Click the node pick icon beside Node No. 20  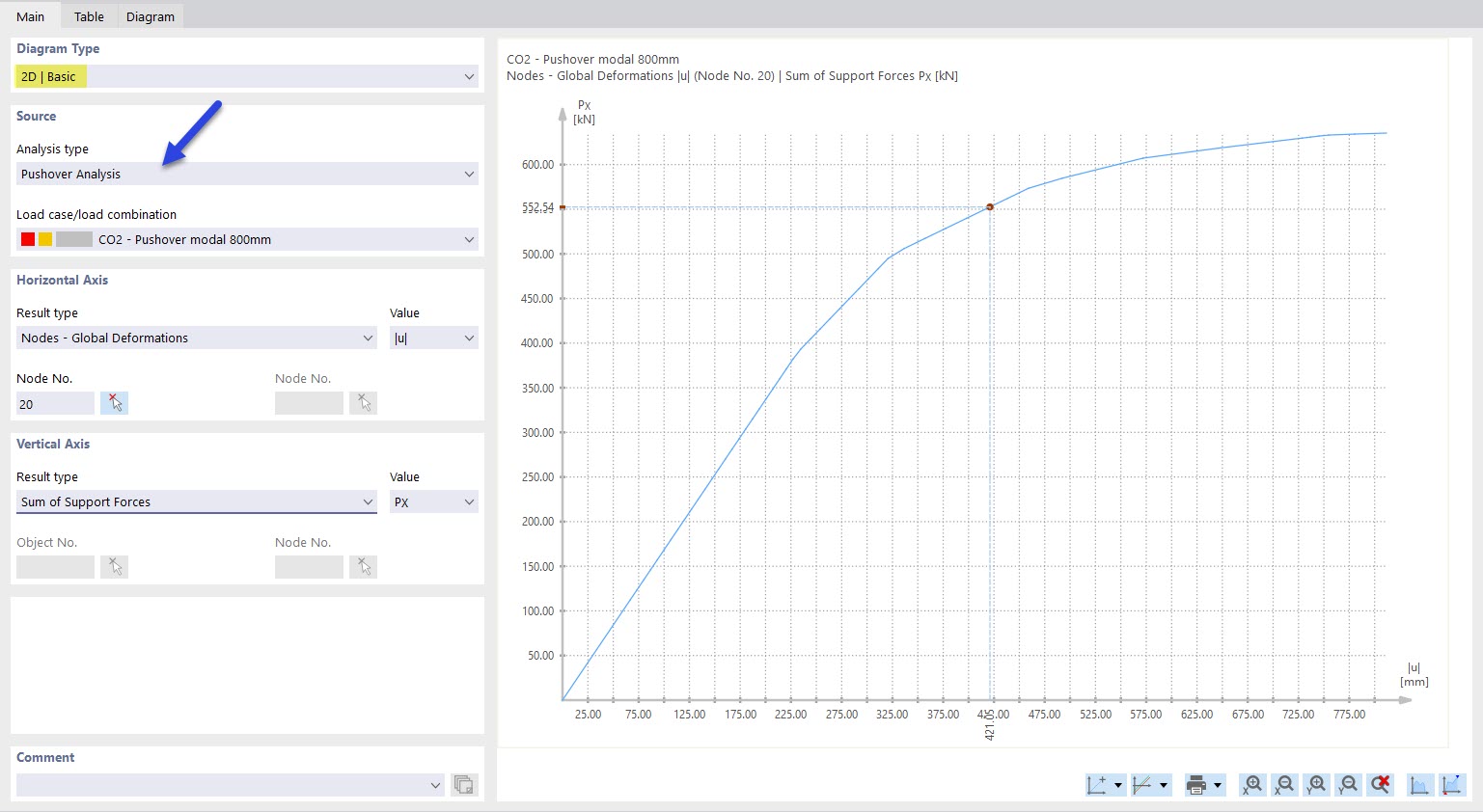click(x=114, y=403)
